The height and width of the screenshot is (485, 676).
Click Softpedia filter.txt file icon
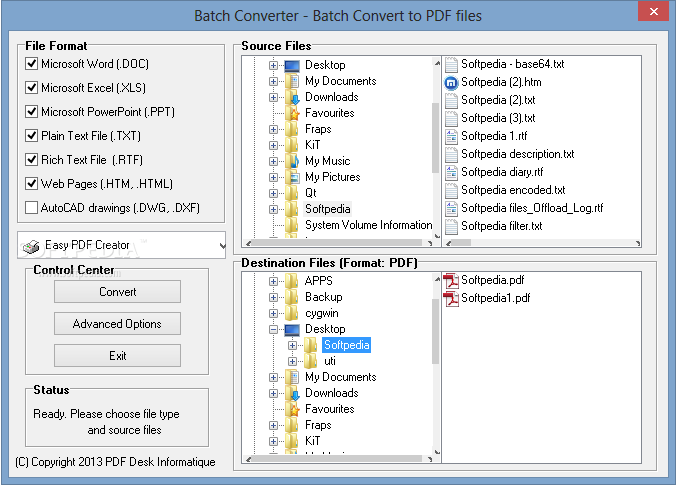451,226
